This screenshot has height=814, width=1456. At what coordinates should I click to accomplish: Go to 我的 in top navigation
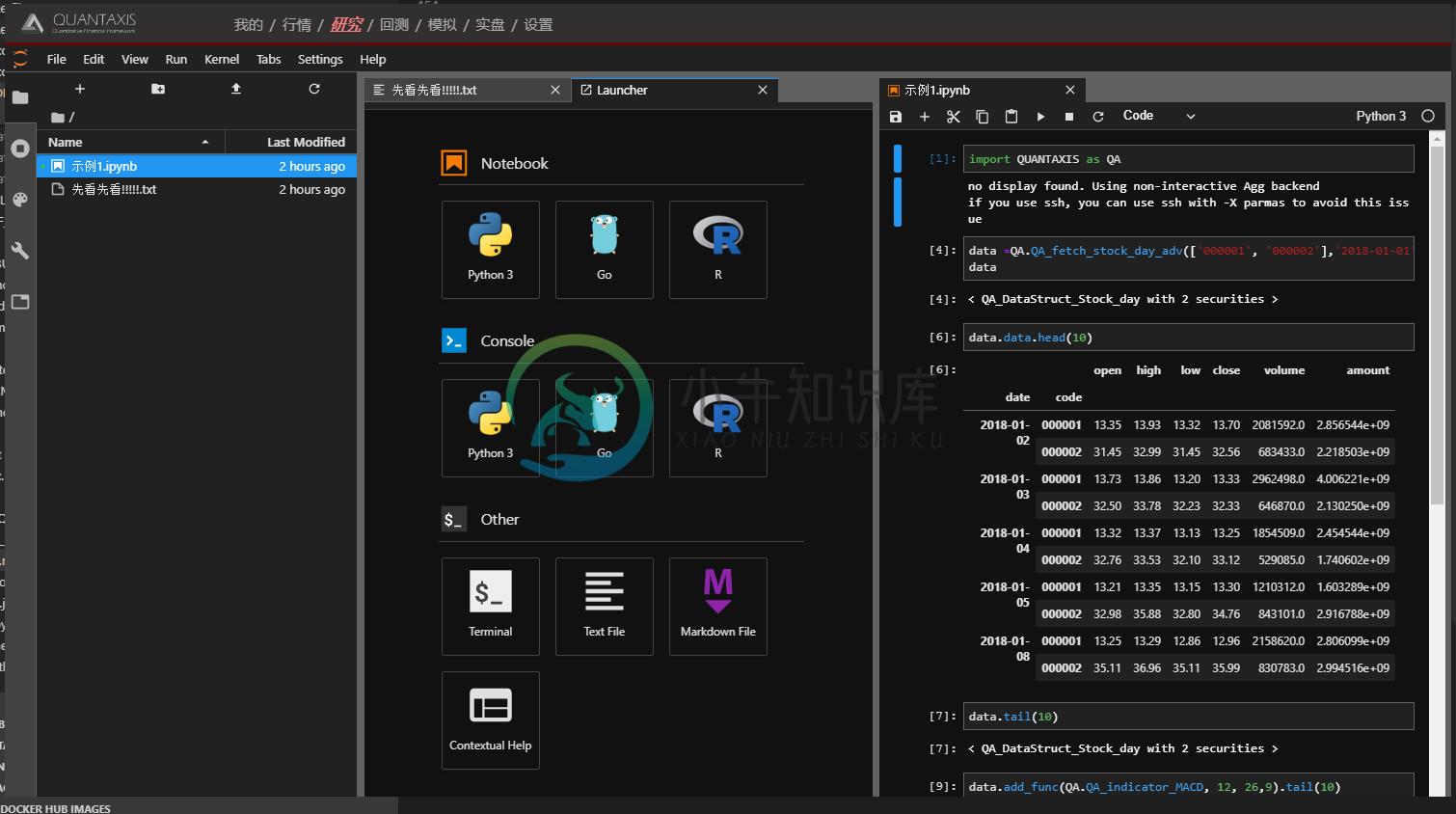pyautogui.click(x=248, y=25)
